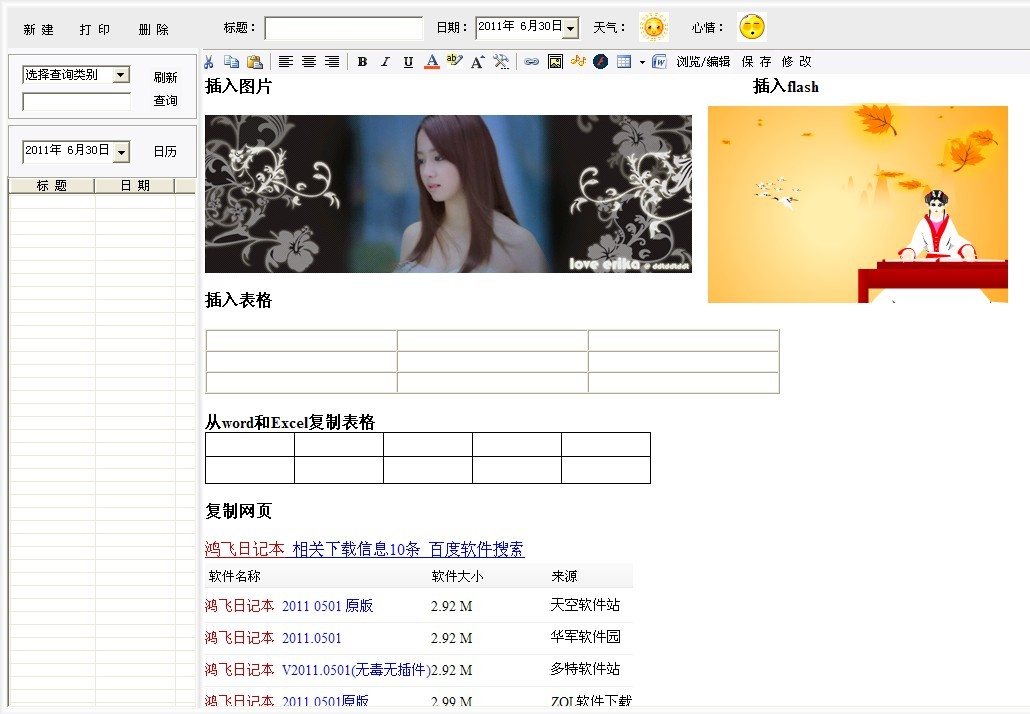Click the 日期 column header in list
Screen dimensions: 1030x714
click(135, 186)
